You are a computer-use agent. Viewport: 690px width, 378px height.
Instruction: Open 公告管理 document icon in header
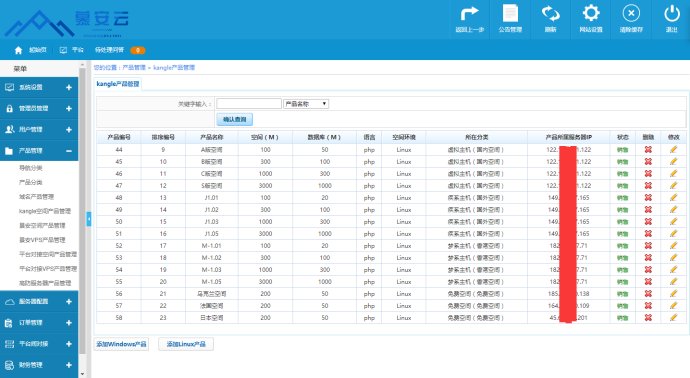click(x=510, y=13)
